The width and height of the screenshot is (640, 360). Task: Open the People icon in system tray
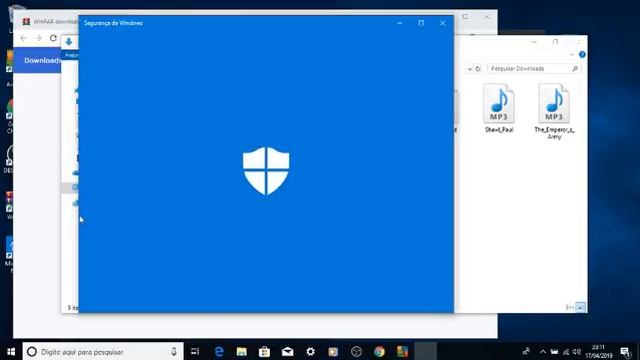click(527, 351)
